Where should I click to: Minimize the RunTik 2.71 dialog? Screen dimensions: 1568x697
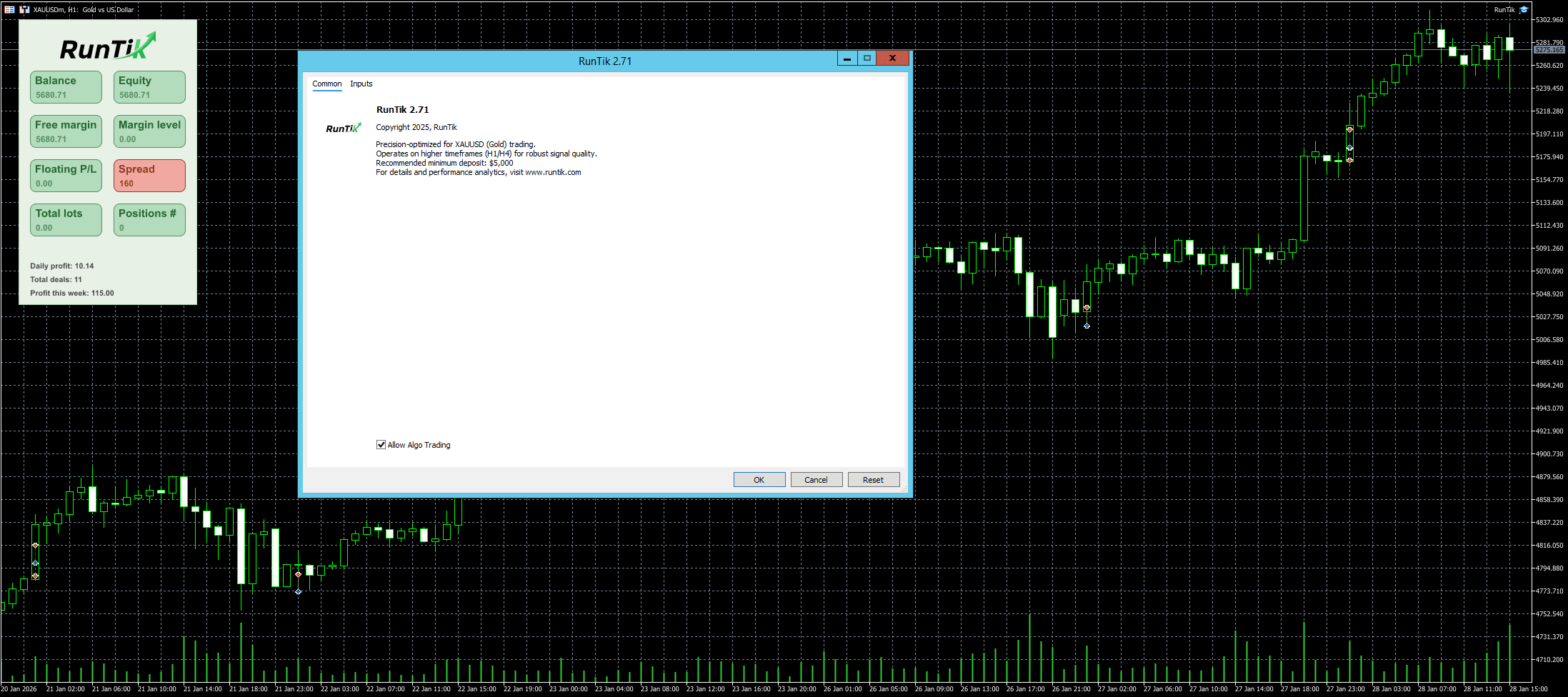point(847,59)
